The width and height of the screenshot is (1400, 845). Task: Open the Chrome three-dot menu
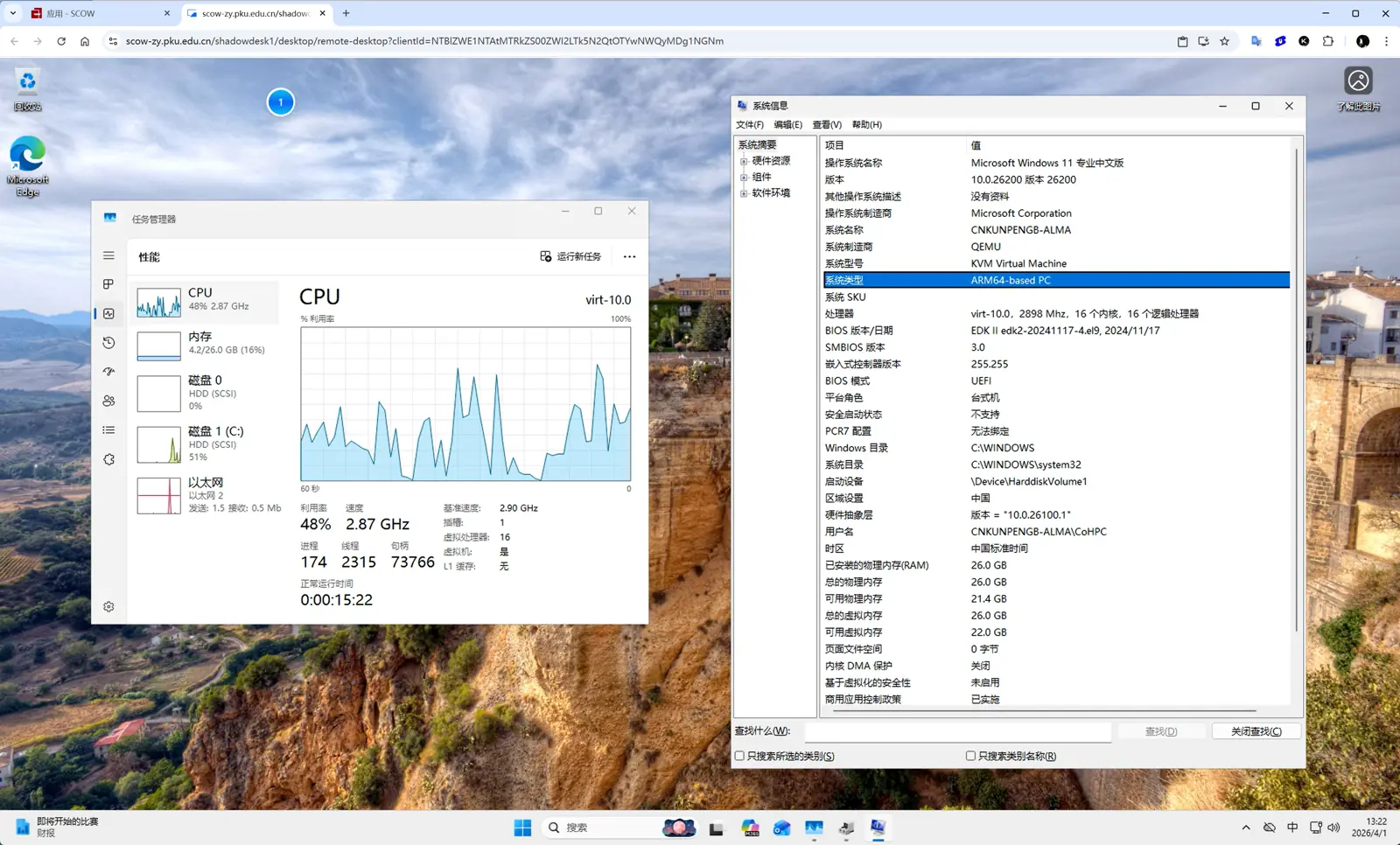tap(1386, 41)
